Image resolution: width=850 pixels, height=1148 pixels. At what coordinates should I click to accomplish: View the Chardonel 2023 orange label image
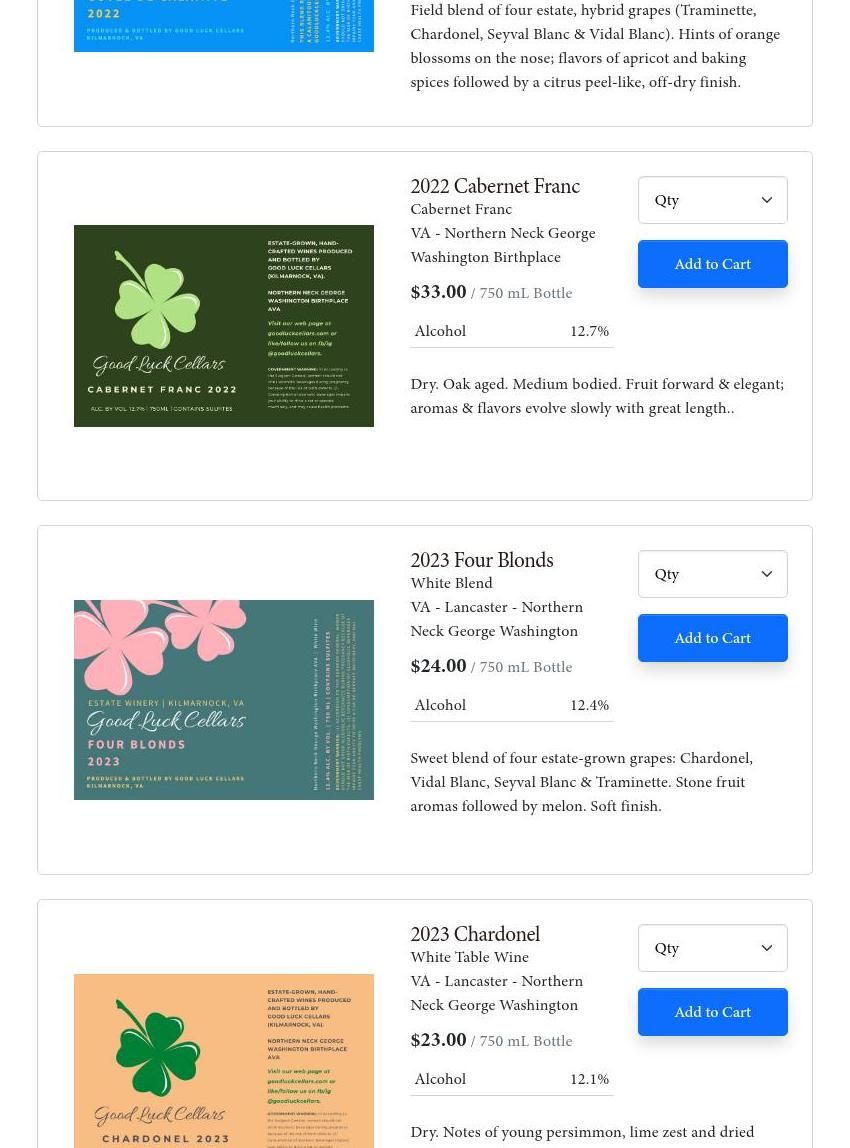[224, 1061]
